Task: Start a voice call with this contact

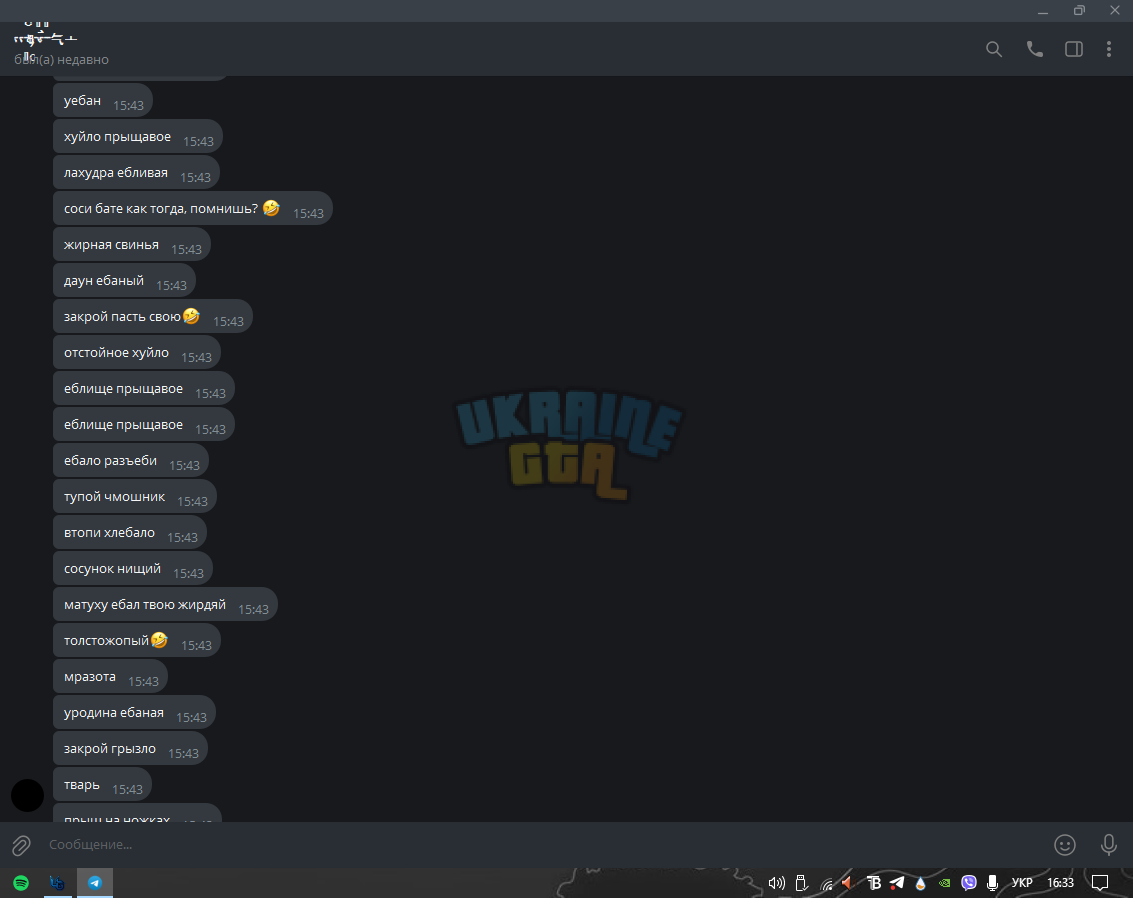Action: tap(1035, 49)
